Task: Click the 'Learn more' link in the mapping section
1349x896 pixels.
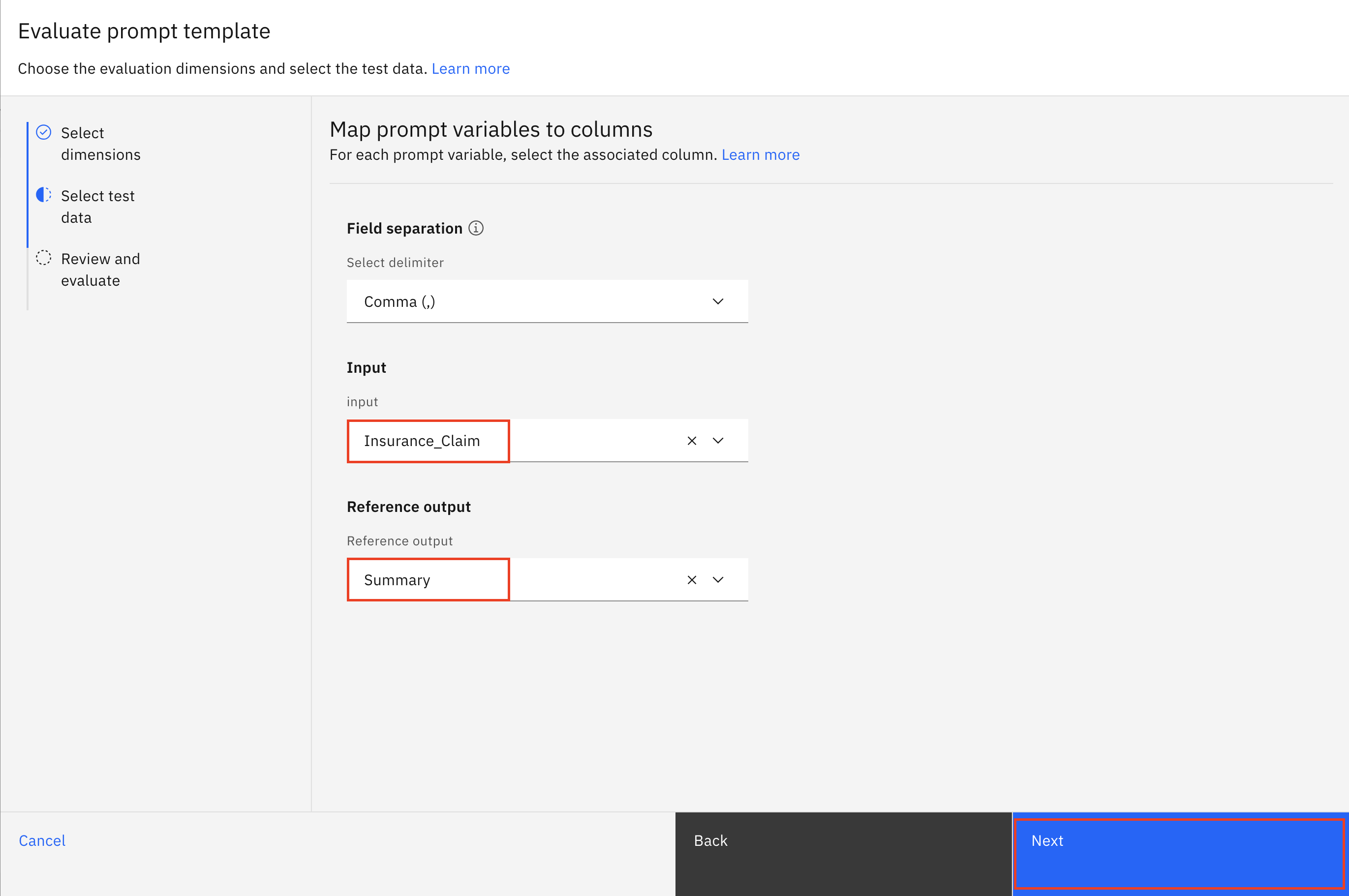Action: (761, 154)
